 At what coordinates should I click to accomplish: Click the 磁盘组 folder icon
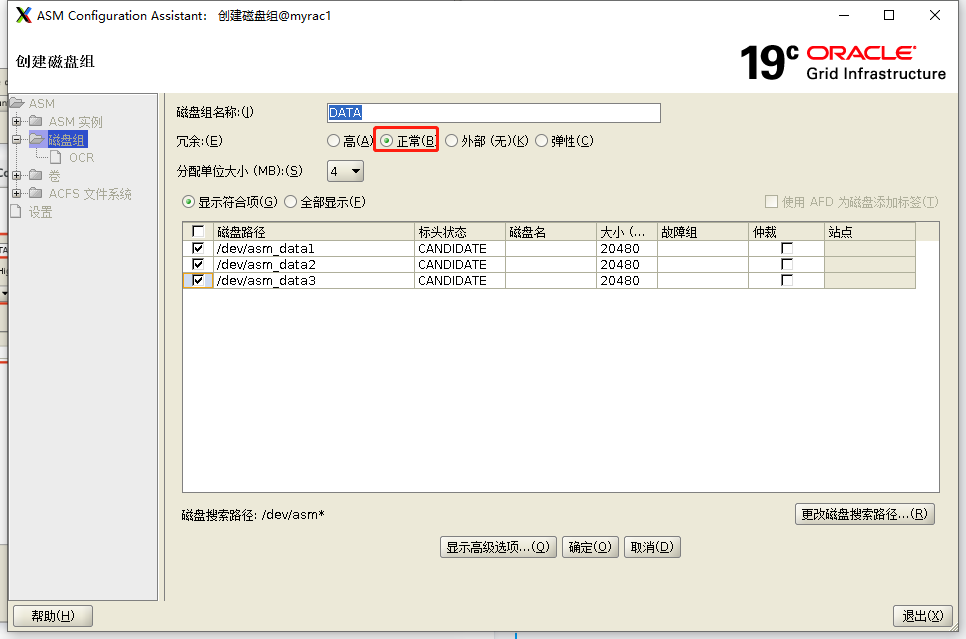[x=38, y=139]
